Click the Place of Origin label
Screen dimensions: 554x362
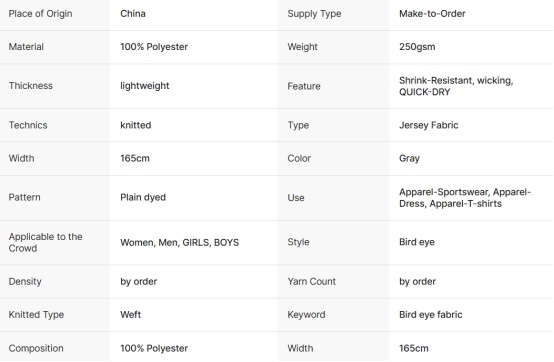coord(40,14)
